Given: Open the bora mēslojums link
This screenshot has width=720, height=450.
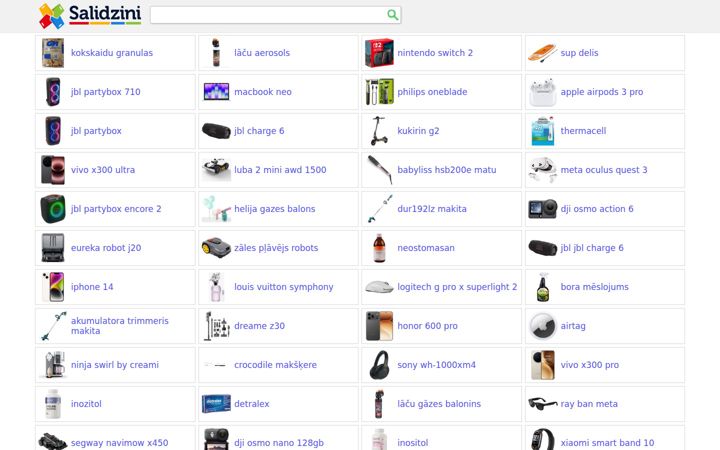Looking at the screenshot, I should tap(594, 287).
